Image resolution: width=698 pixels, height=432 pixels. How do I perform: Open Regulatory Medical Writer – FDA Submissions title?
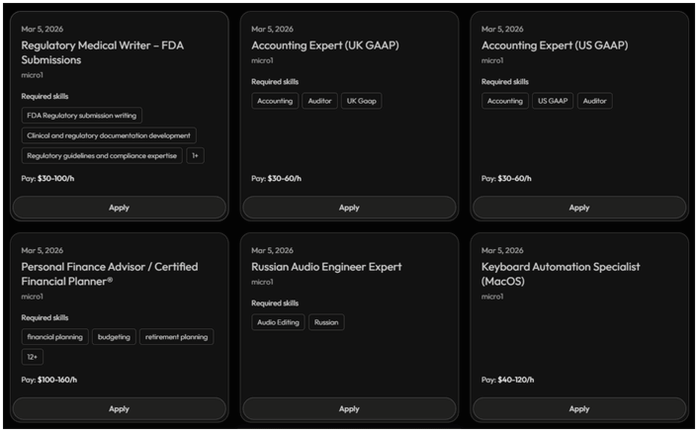pyautogui.click(x=102, y=53)
